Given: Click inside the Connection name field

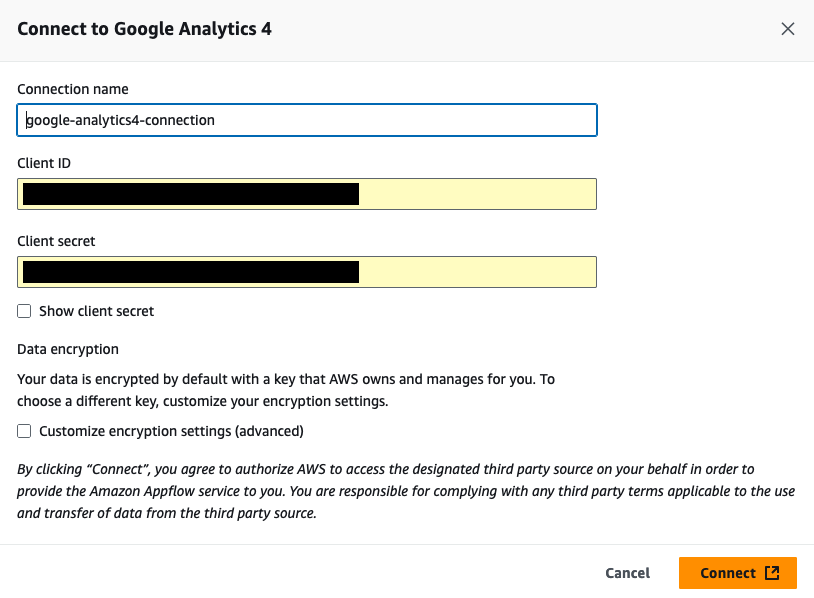Looking at the screenshot, I should pyautogui.click(x=307, y=120).
